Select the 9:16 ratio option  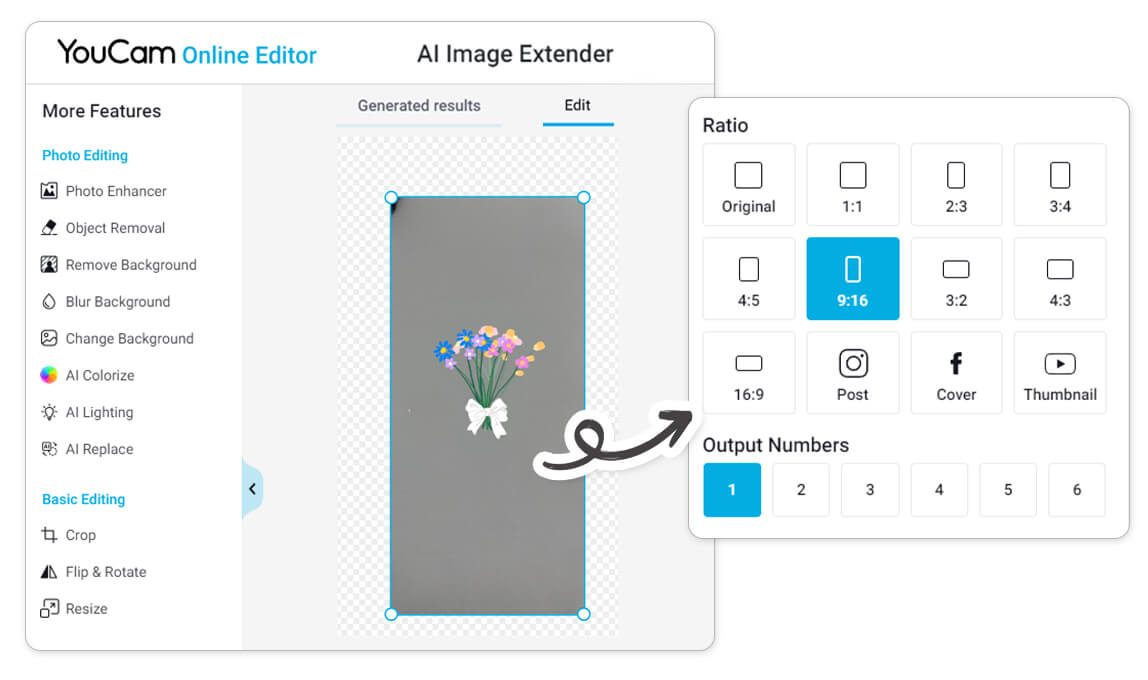[852, 278]
